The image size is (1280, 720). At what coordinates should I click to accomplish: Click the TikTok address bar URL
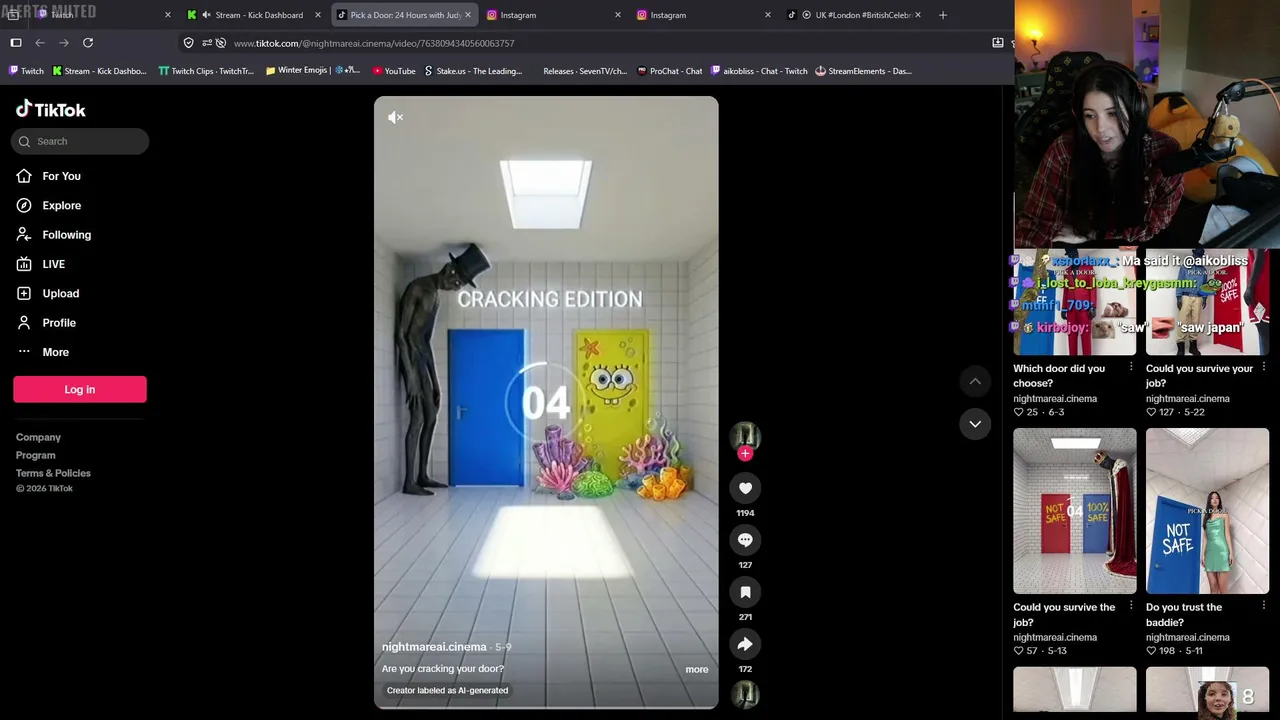tap(374, 43)
